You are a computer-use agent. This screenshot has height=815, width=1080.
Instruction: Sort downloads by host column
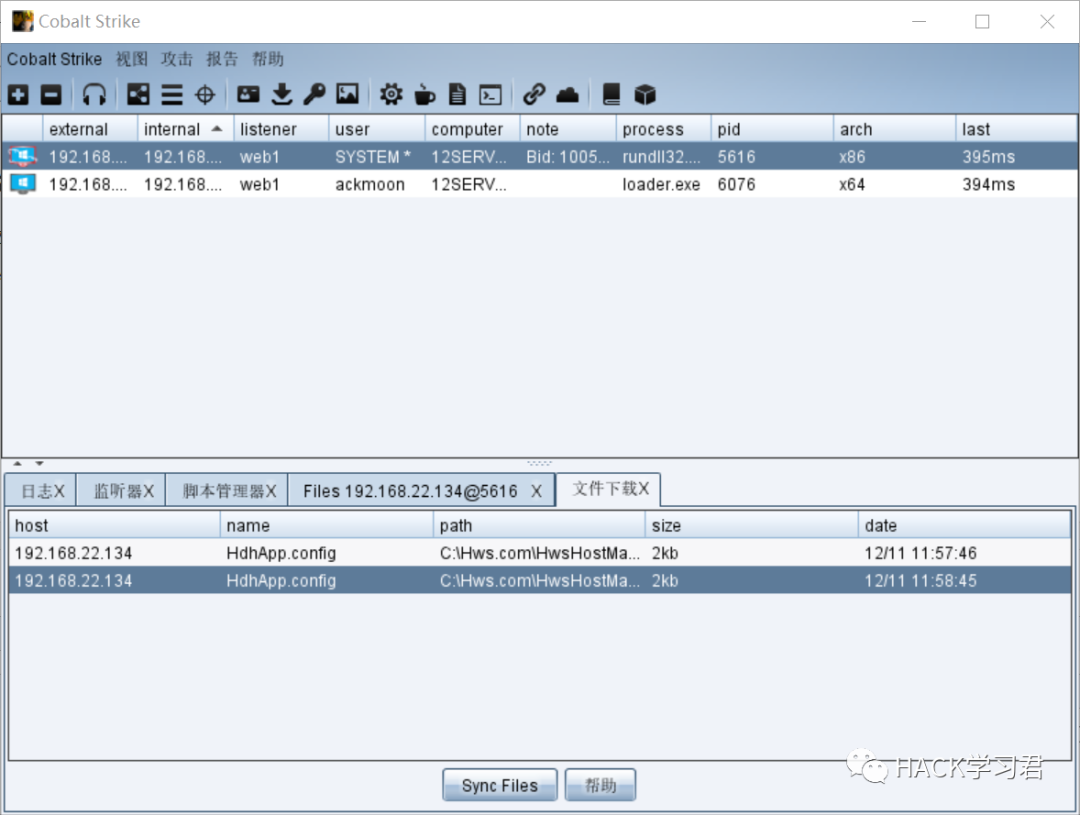pos(114,525)
